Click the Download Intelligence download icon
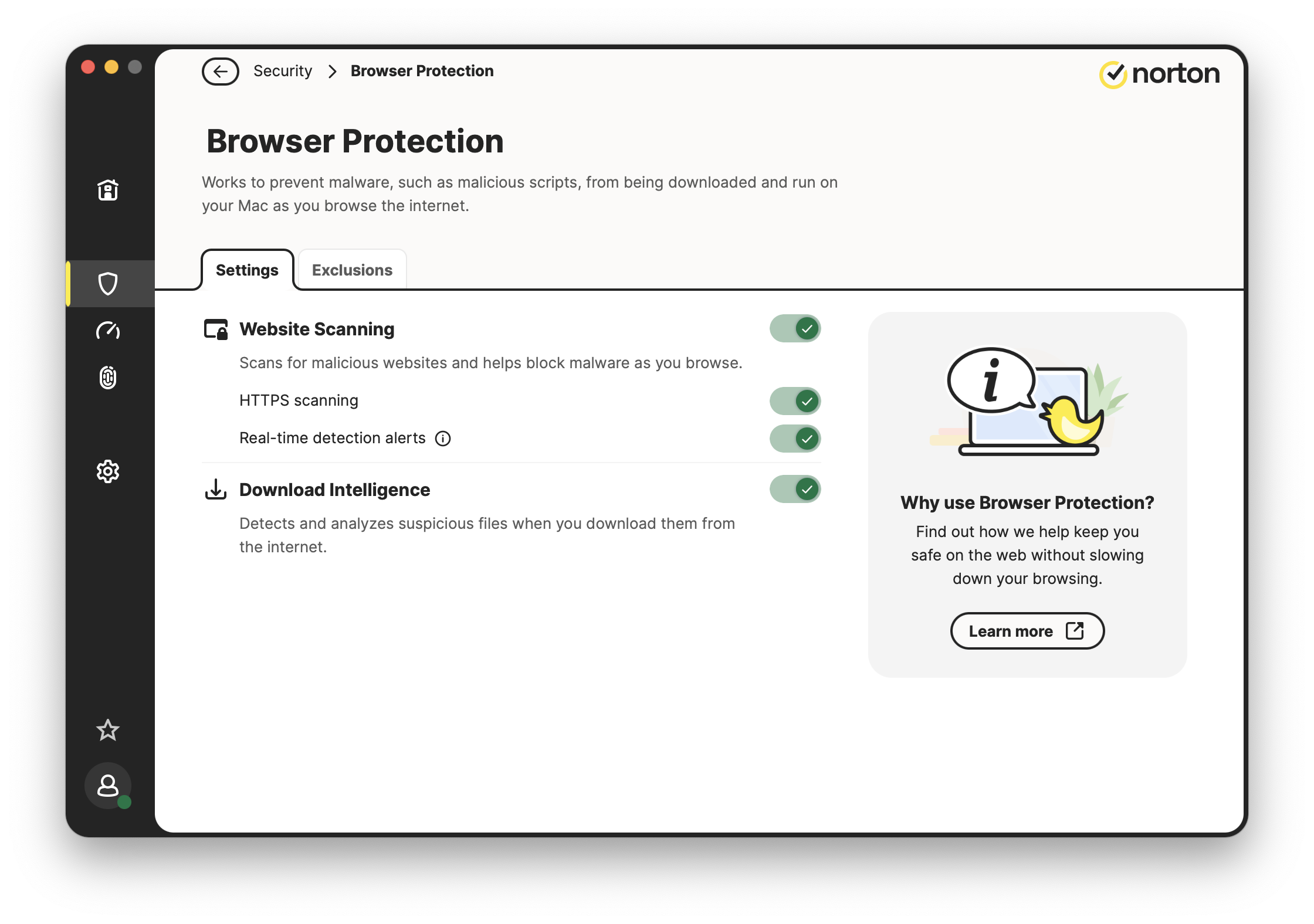This screenshot has height=924, width=1314. pos(216,489)
